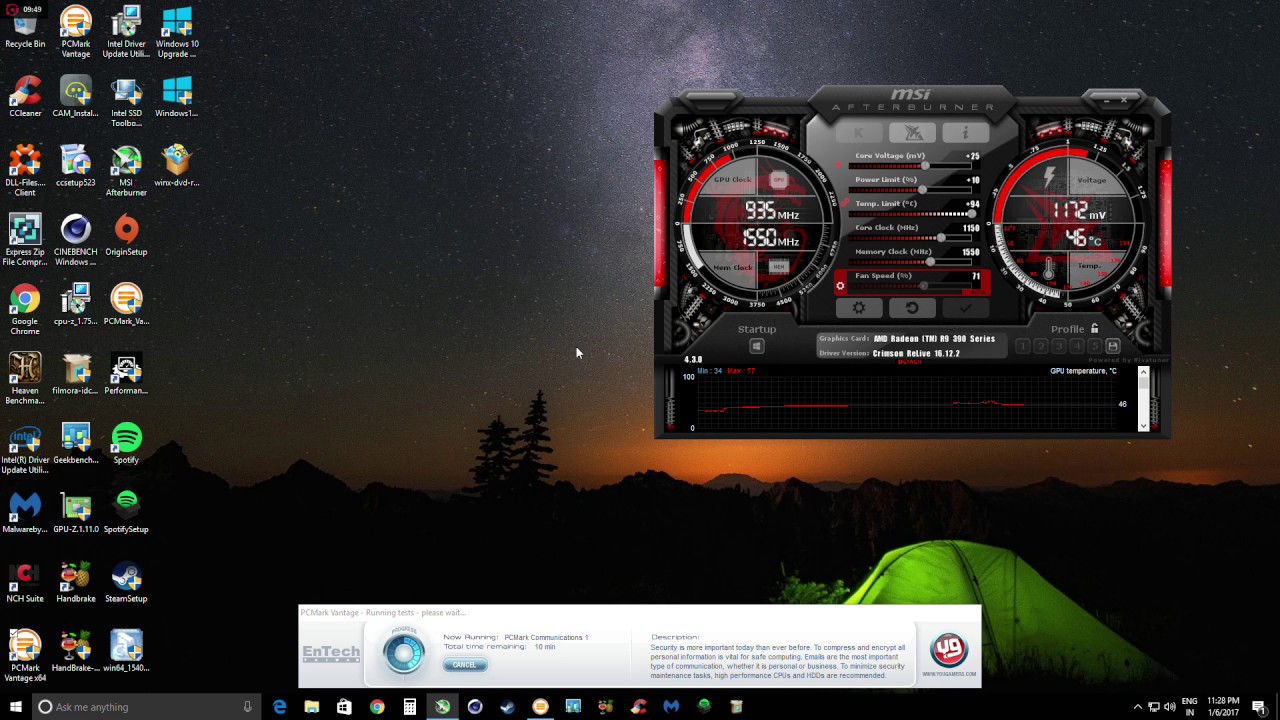The image size is (1280, 720).
Task: Select the CCleaner desktop icon
Action: click(25, 97)
